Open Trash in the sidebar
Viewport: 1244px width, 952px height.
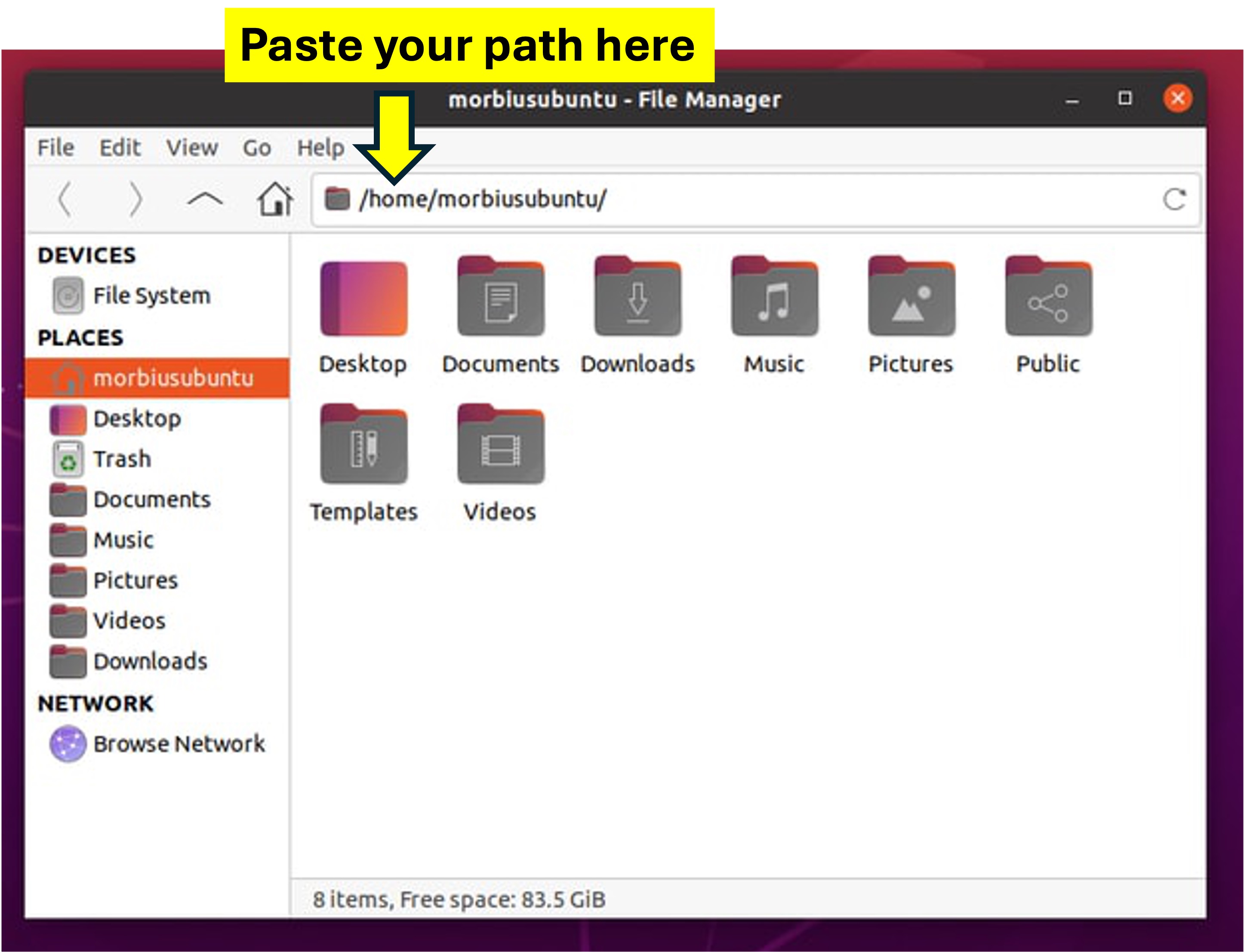[157, 459]
